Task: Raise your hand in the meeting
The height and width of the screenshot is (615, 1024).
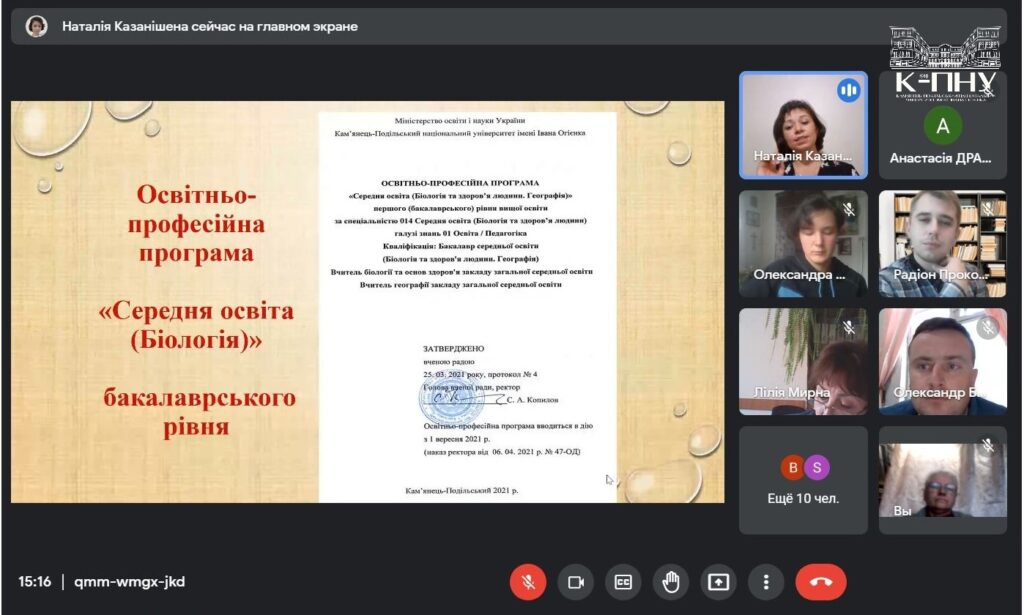Action: coord(671,582)
